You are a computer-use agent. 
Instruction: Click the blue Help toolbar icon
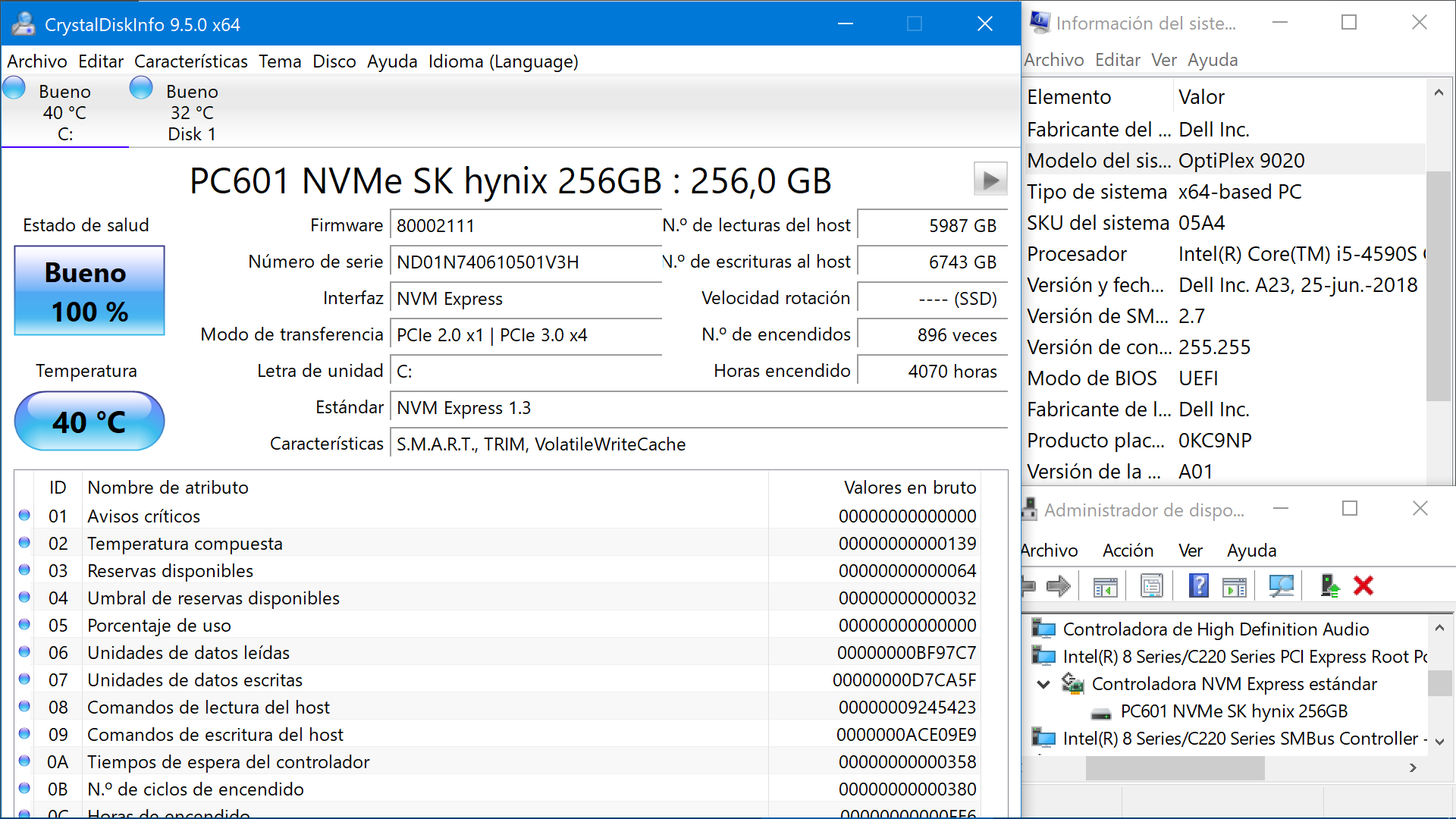pyautogui.click(x=1199, y=585)
